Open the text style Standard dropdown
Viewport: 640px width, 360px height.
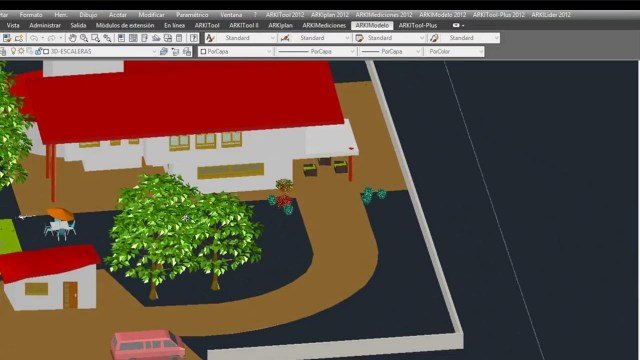pos(247,38)
